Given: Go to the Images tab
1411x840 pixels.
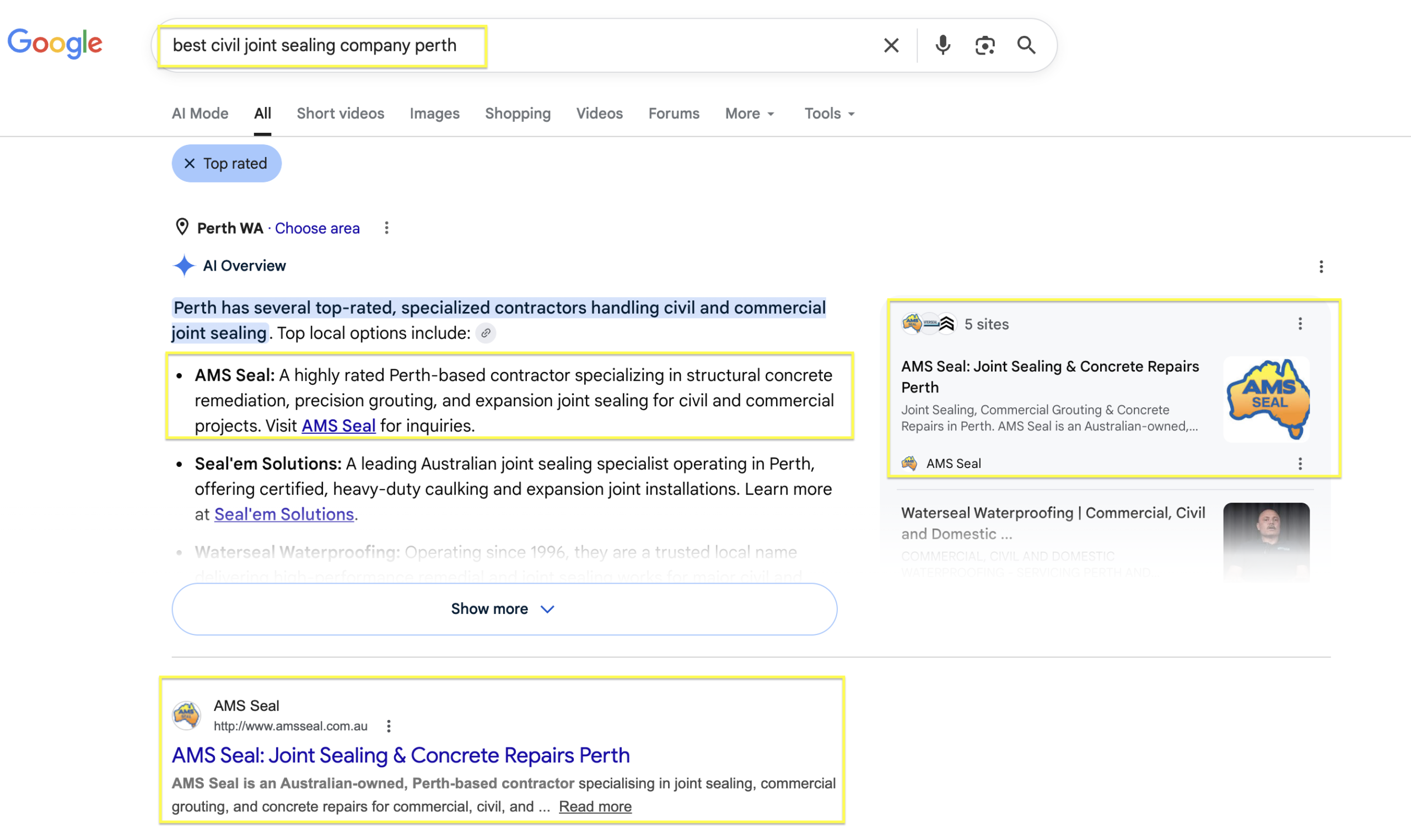Looking at the screenshot, I should 435,113.
